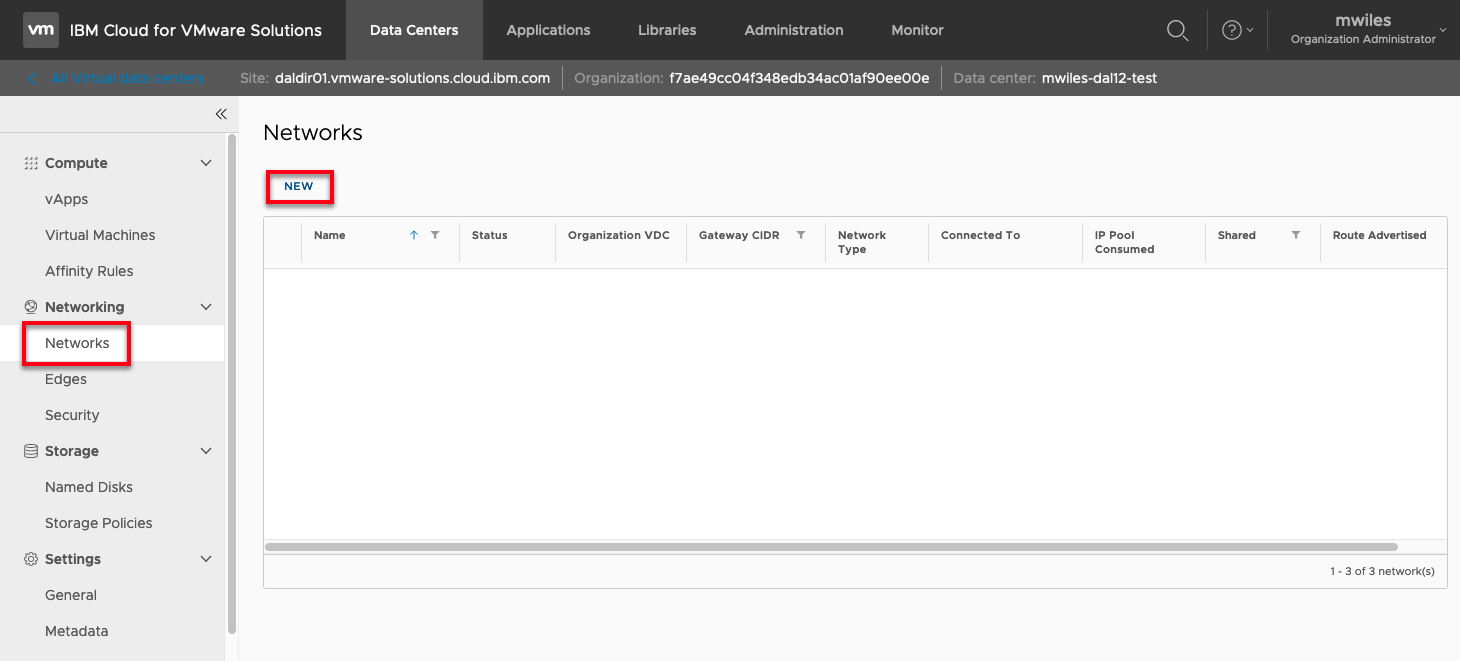
Task: Collapse the Settings section chevron
Action: click(206, 559)
